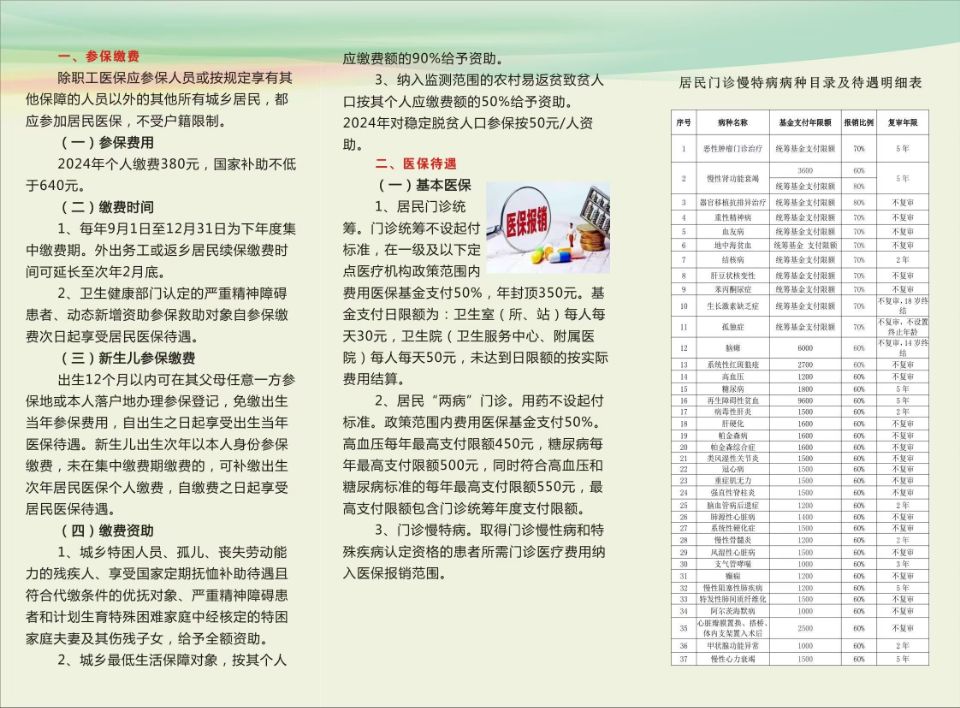The width and height of the screenshot is (960, 708).
Task: Click the table cell 冠心病
Action: 733,469
